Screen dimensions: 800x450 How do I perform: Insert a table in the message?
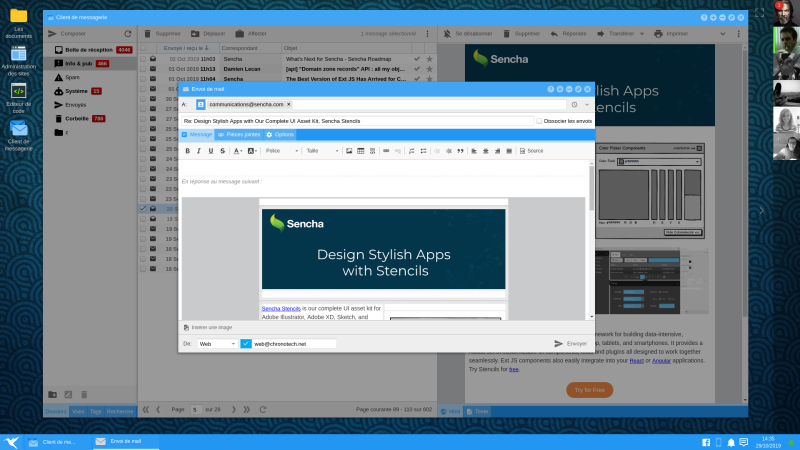click(x=361, y=151)
